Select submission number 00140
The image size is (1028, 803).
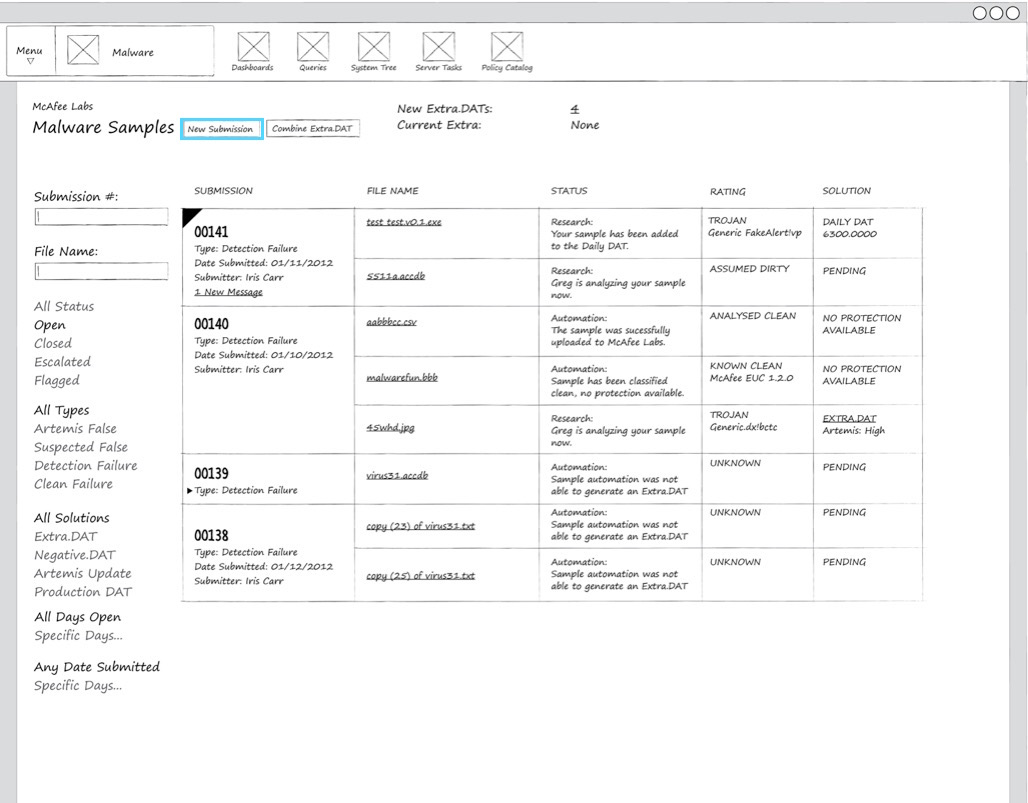tap(211, 324)
